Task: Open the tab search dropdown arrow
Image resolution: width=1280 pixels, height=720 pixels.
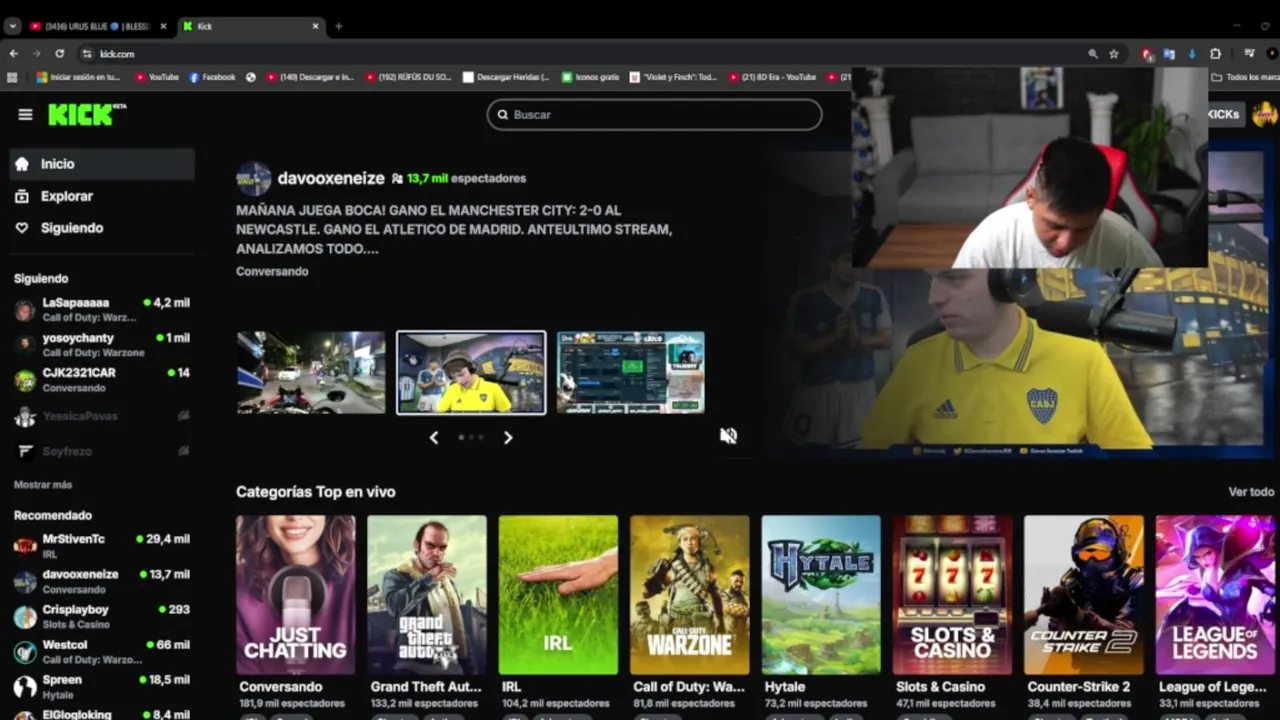Action: (x=12, y=26)
